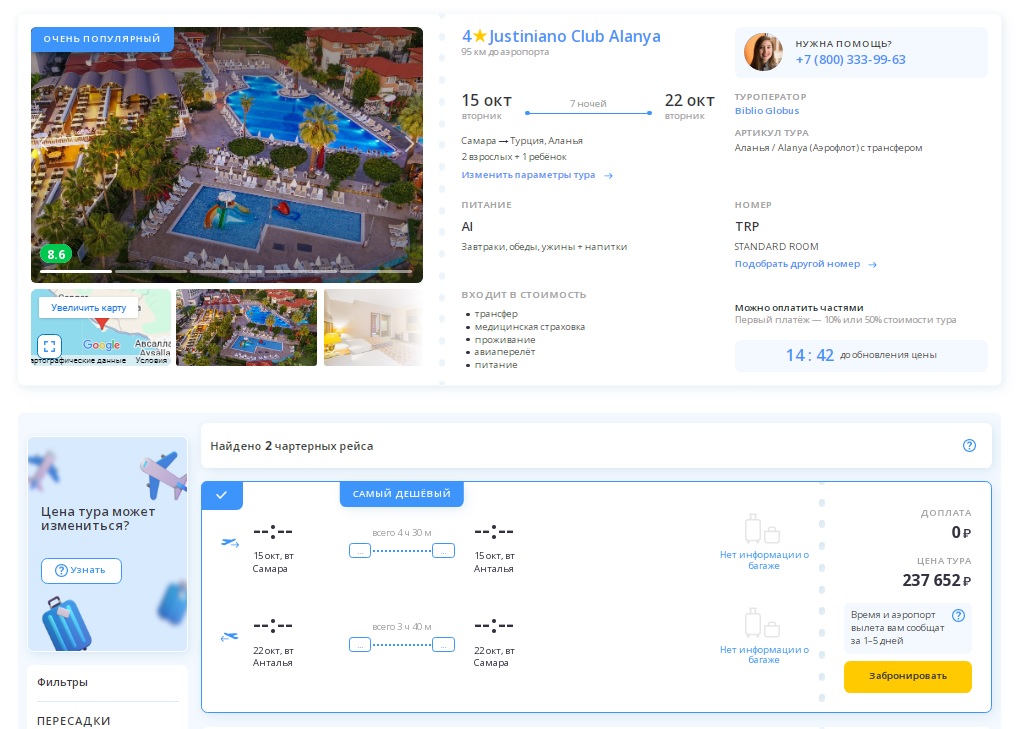Click the selected flight checkmark box

222,495
